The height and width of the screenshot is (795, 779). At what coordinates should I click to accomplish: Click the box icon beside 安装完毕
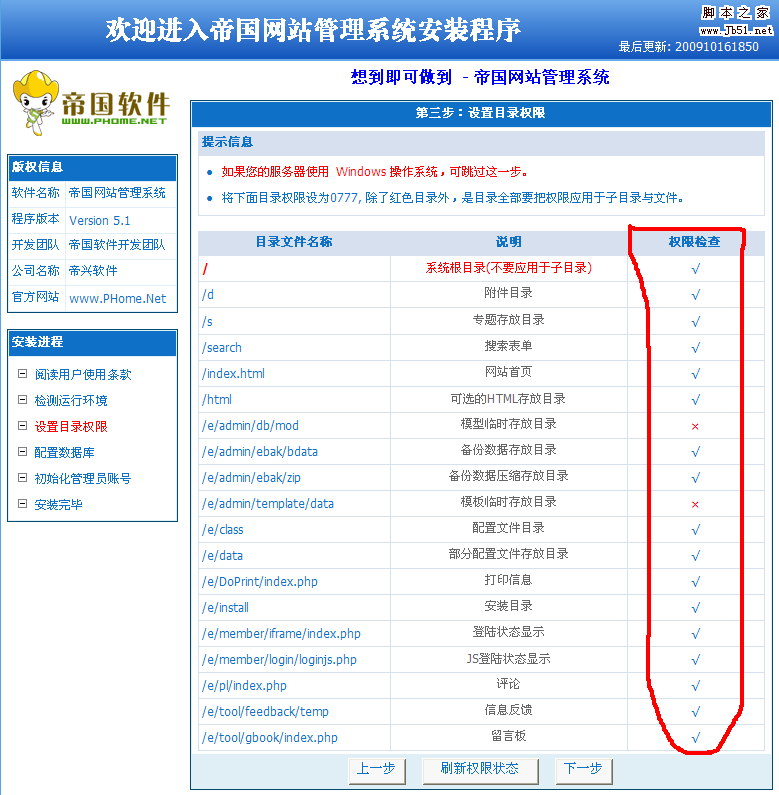point(22,503)
